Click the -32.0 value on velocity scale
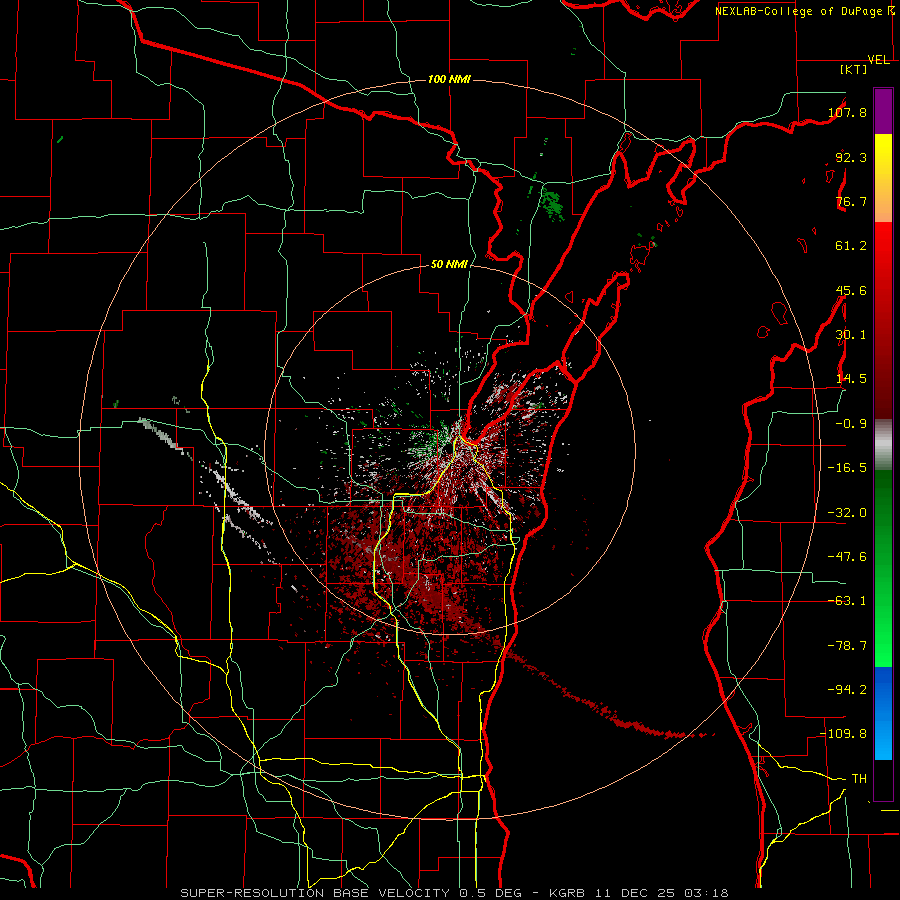 tap(847, 513)
